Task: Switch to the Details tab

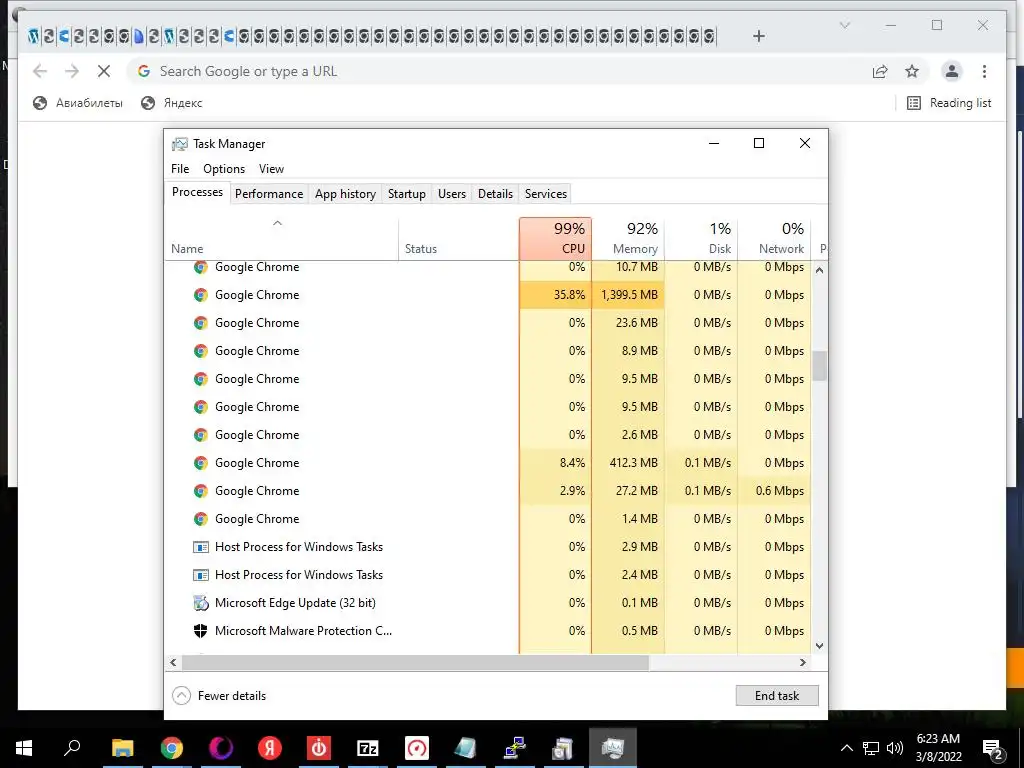Action: [x=495, y=194]
